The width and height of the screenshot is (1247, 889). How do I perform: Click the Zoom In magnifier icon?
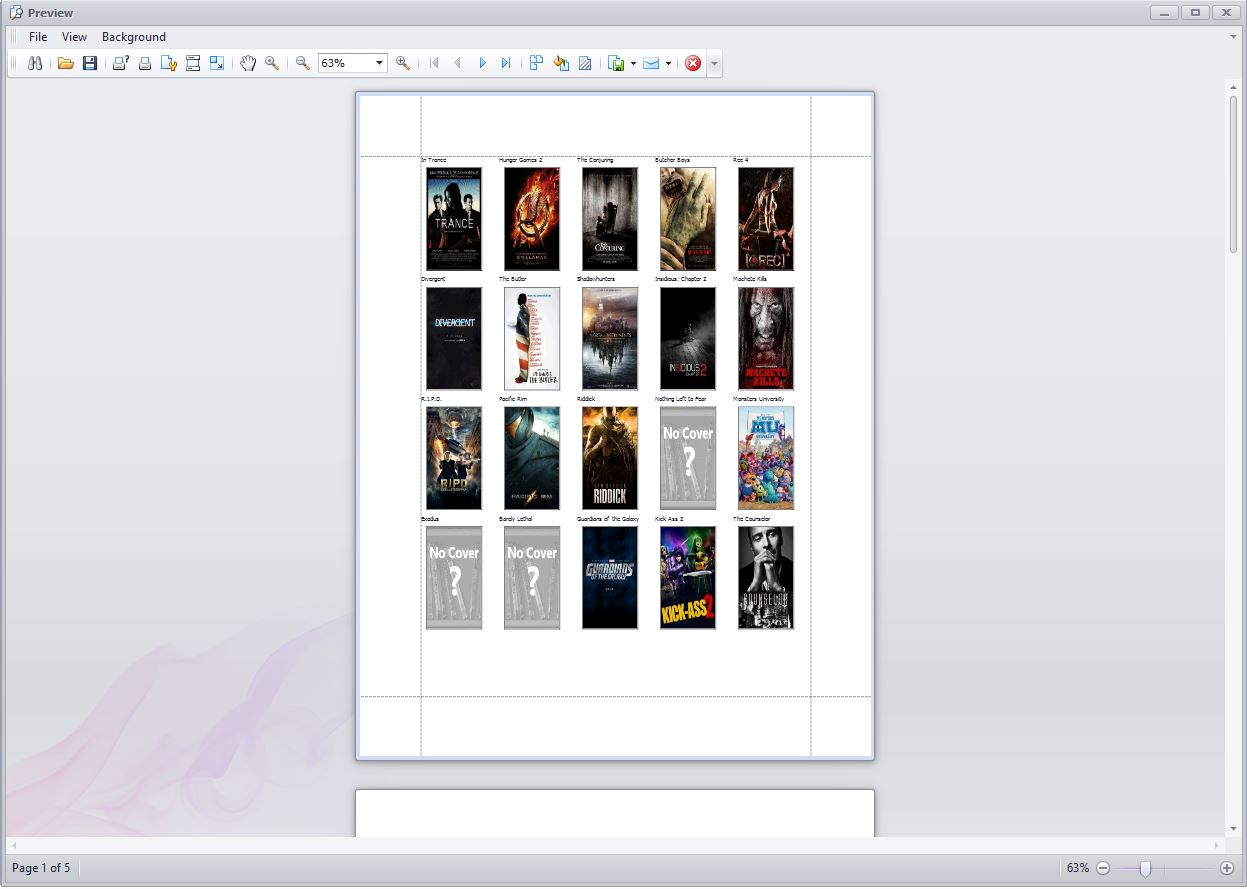point(403,63)
